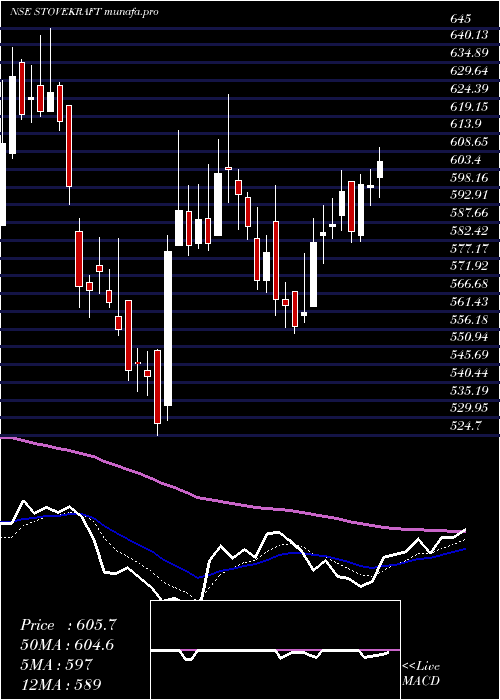Click the 577.17 price axis label
The image size is (500, 700).
(x=469, y=248)
